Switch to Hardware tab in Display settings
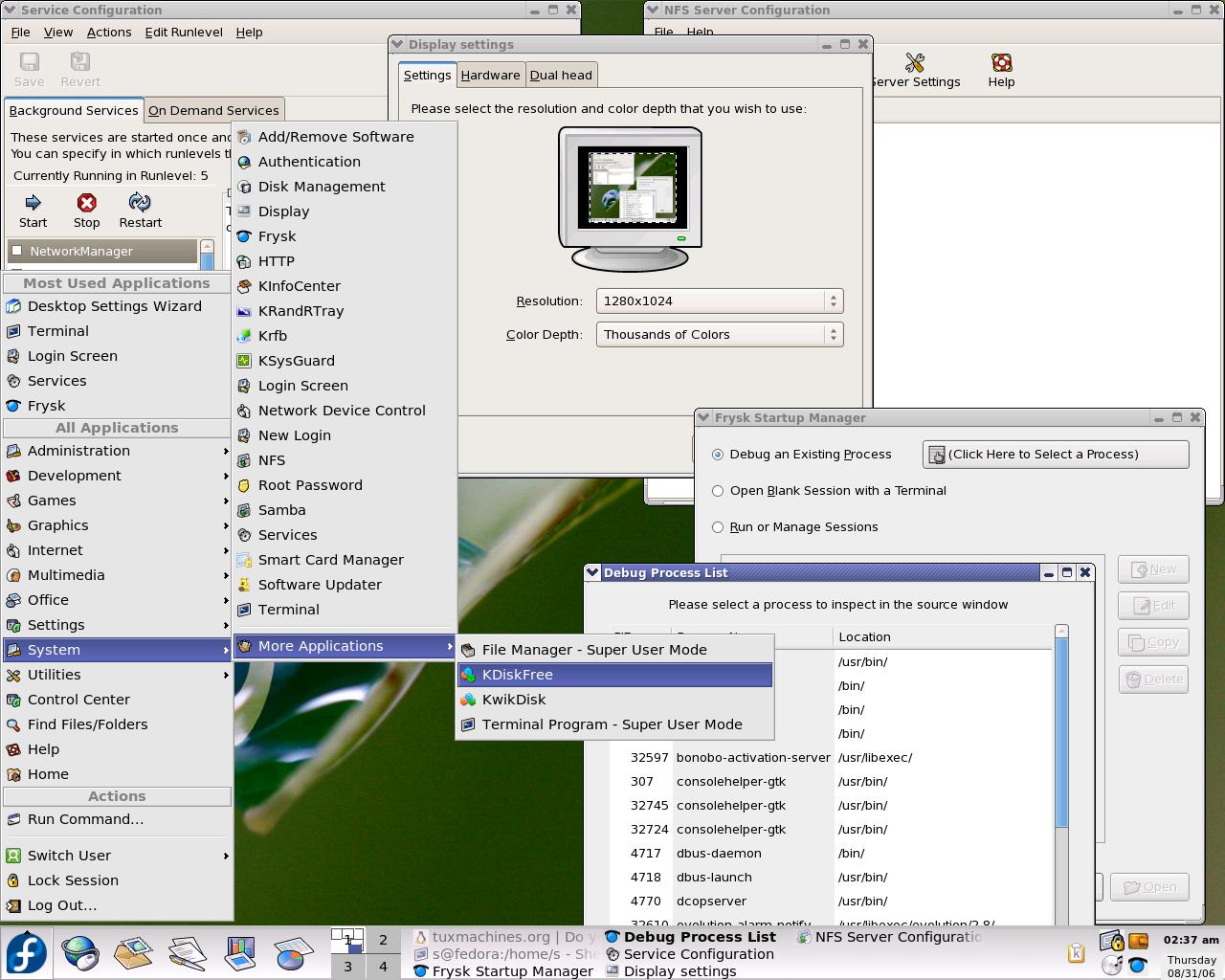This screenshot has width=1225, height=980. [x=490, y=75]
